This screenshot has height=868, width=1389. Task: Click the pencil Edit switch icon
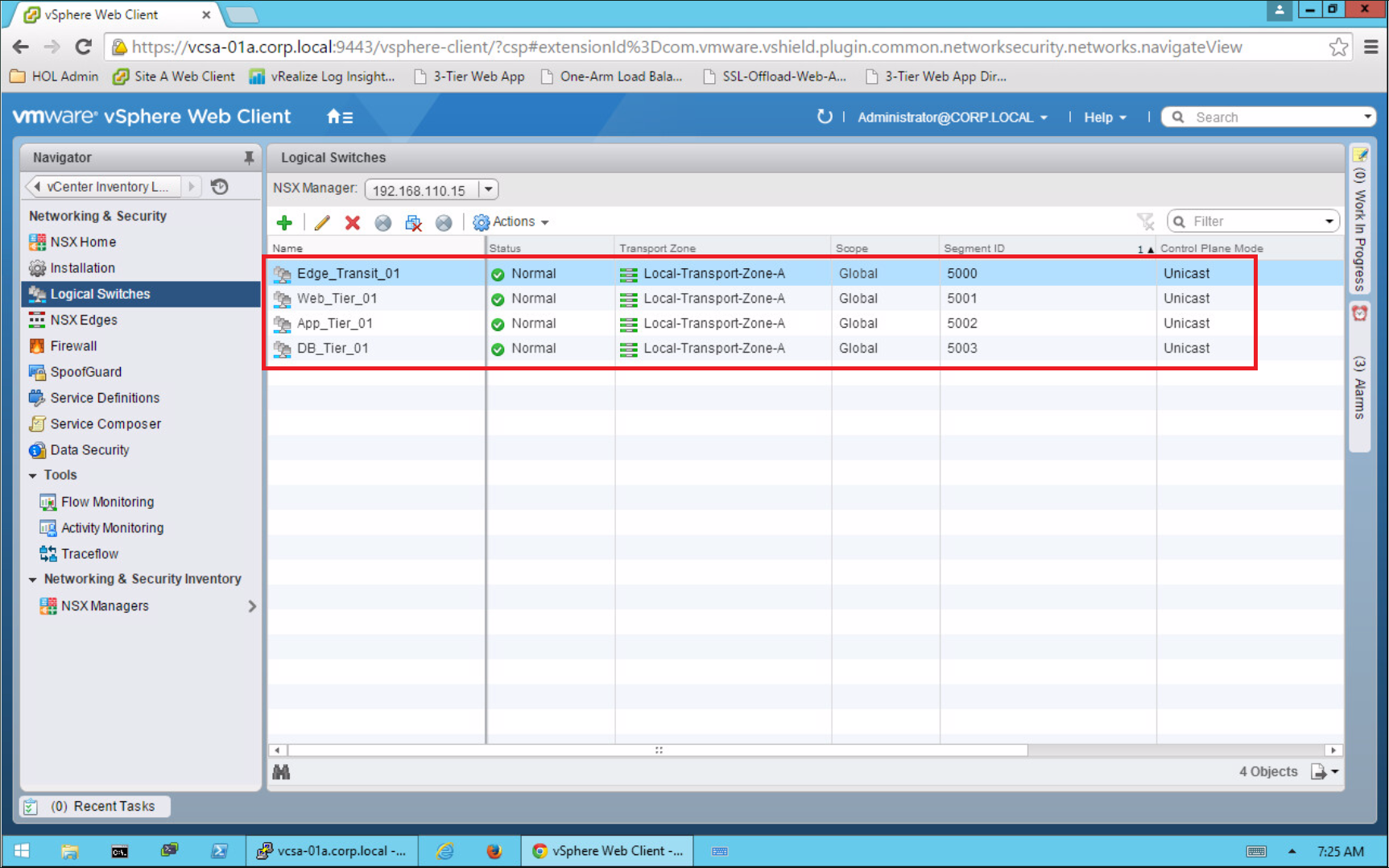[x=322, y=222]
